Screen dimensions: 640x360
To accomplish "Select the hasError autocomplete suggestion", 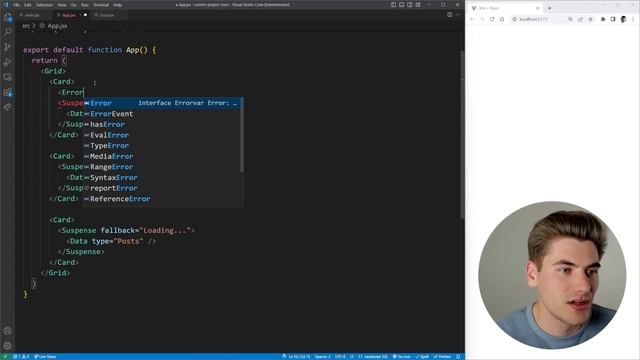I will [163, 124].
